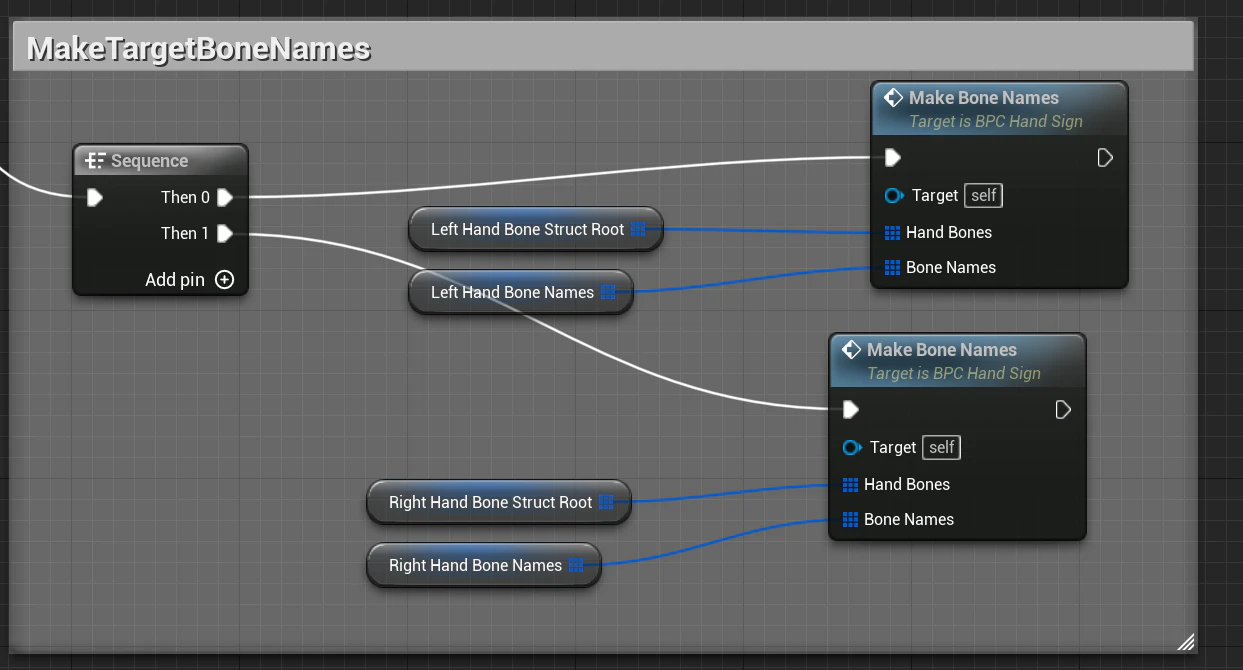Image resolution: width=1243 pixels, height=670 pixels.
Task: Click the lower Make Bone Names execution input pin
Action: pyautogui.click(x=851, y=409)
